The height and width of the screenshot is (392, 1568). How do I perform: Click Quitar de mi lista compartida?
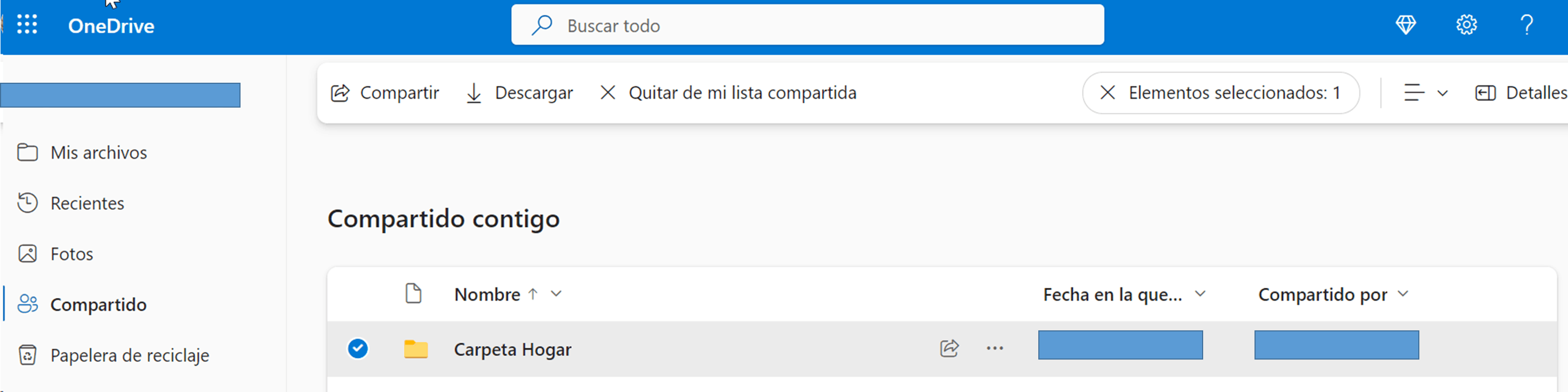(728, 92)
